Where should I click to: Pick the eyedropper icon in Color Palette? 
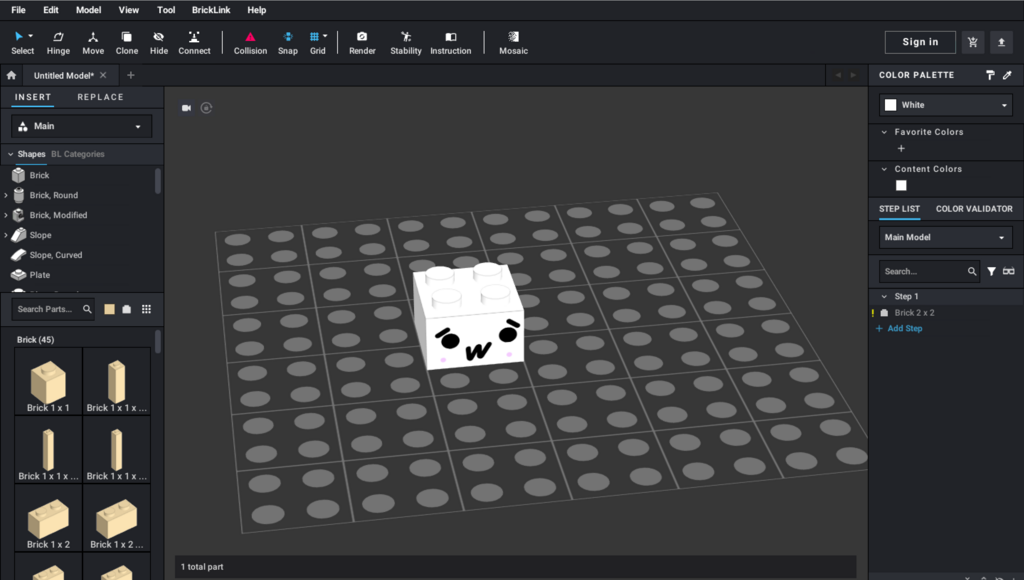point(1007,75)
